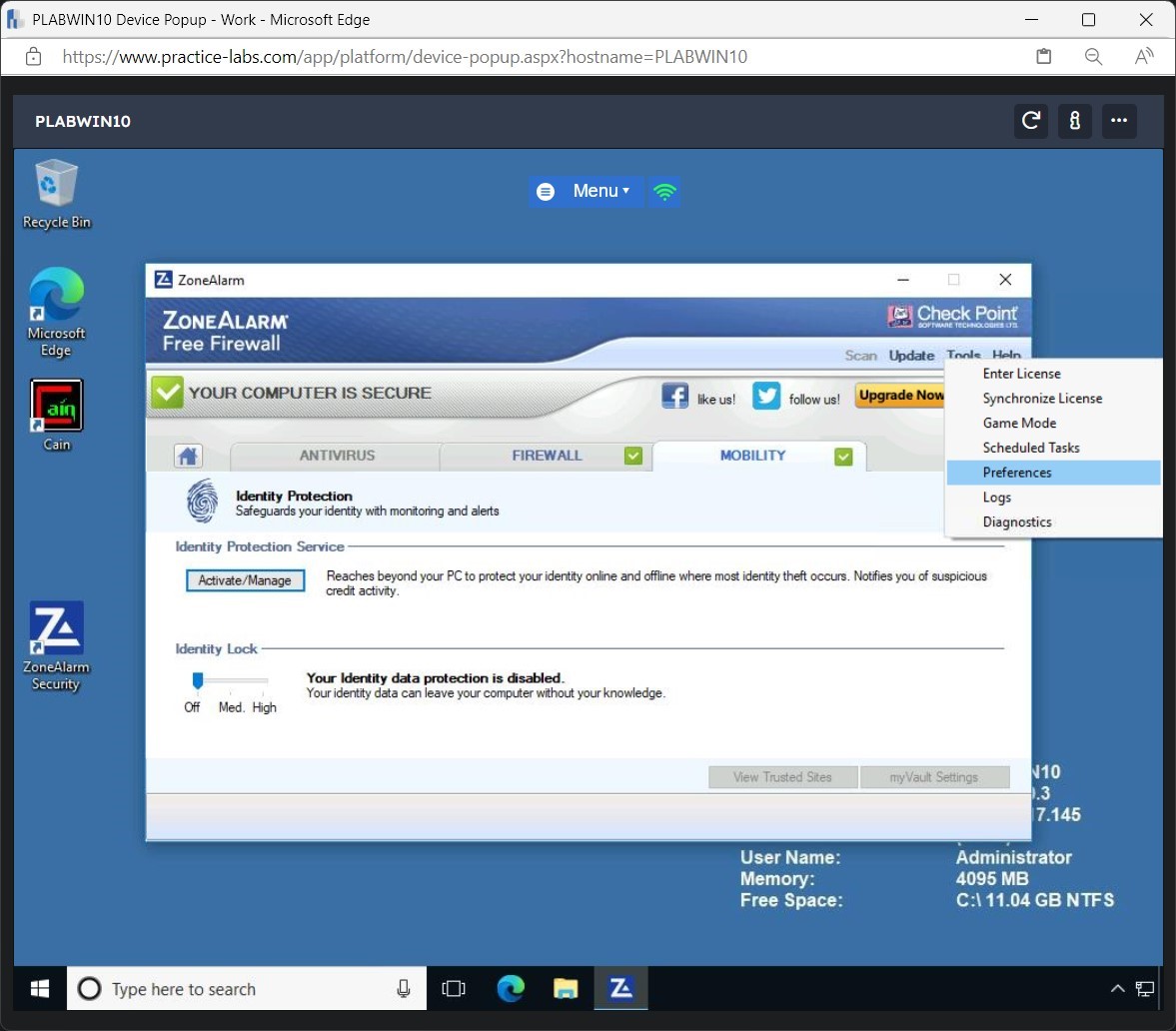Click the Activate/Manage button for Identity Protection

coord(245,579)
